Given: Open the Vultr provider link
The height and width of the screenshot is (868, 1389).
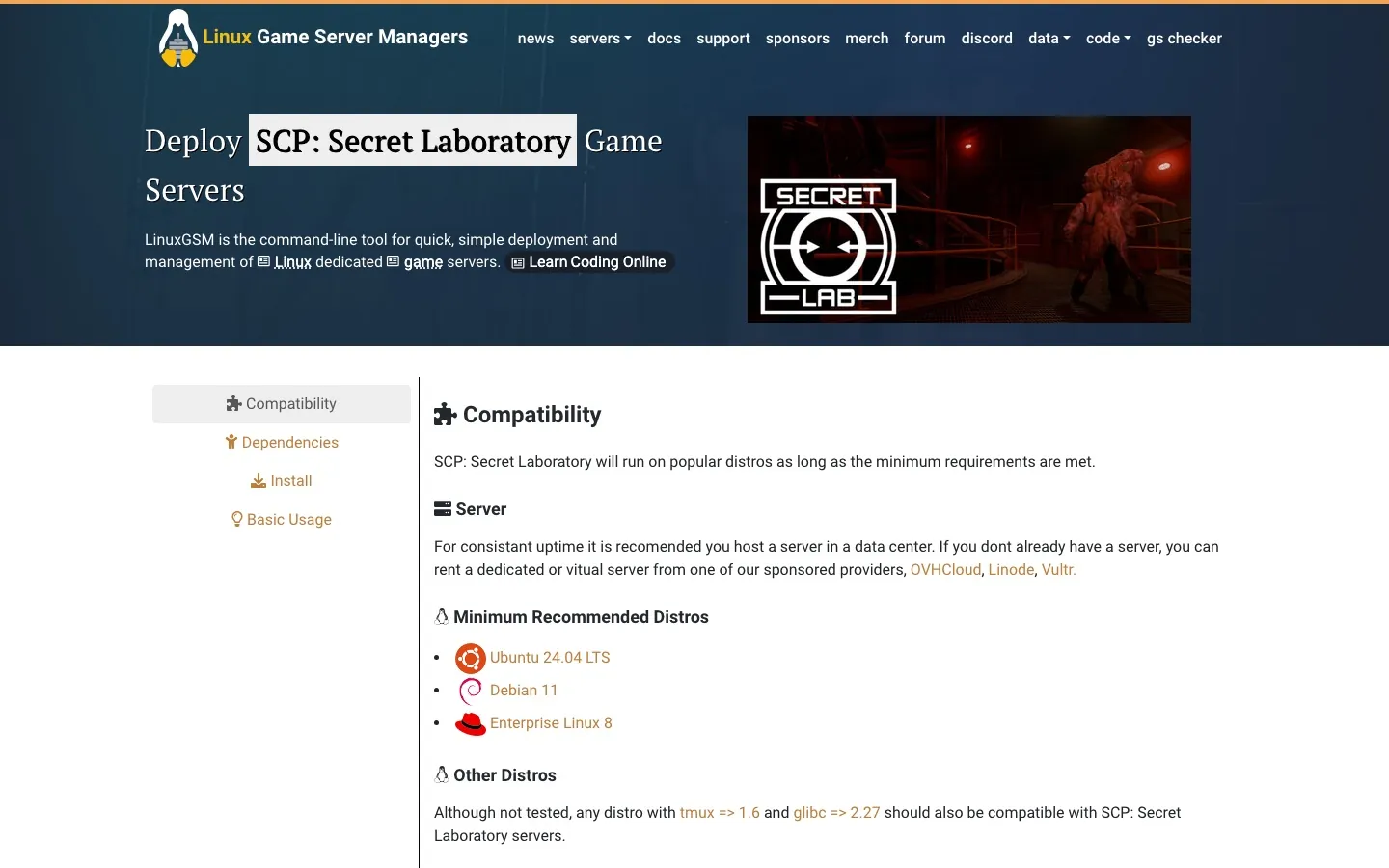Looking at the screenshot, I should (x=1059, y=570).
